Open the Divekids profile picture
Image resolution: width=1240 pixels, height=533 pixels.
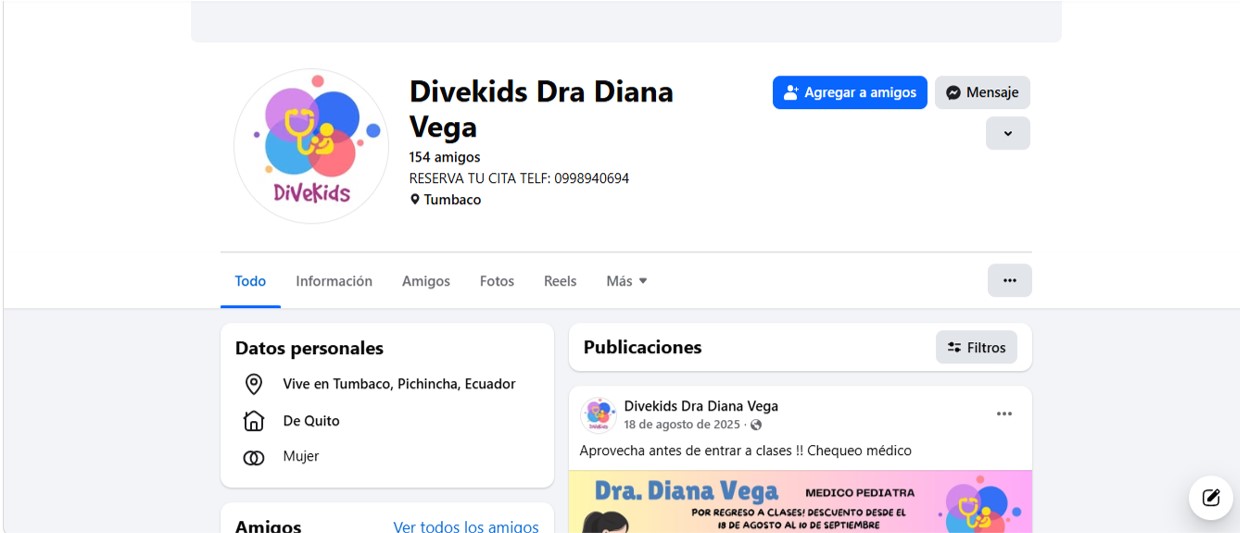(311, 146)
